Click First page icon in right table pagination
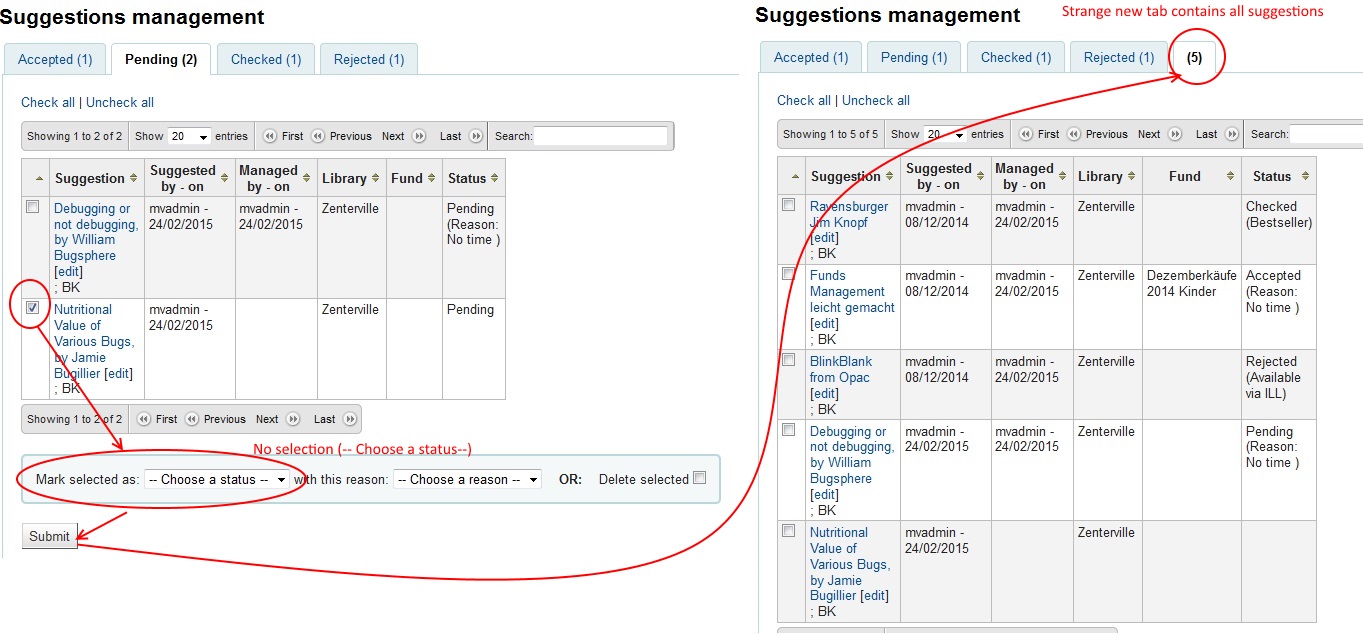This screenshot has width=1363, height=635. click(x=1026, y=134)
